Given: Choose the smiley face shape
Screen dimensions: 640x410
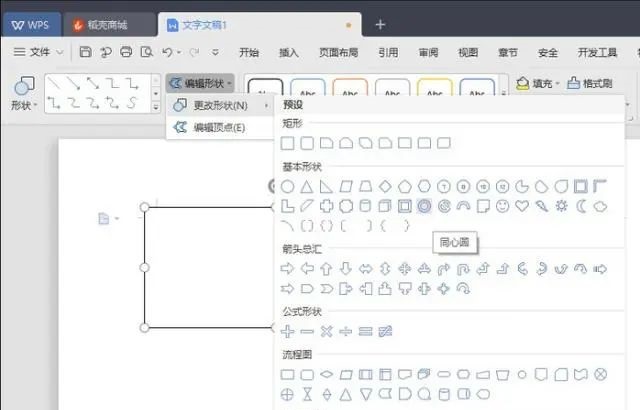Looking at the screenshot, I should (502, 206).
